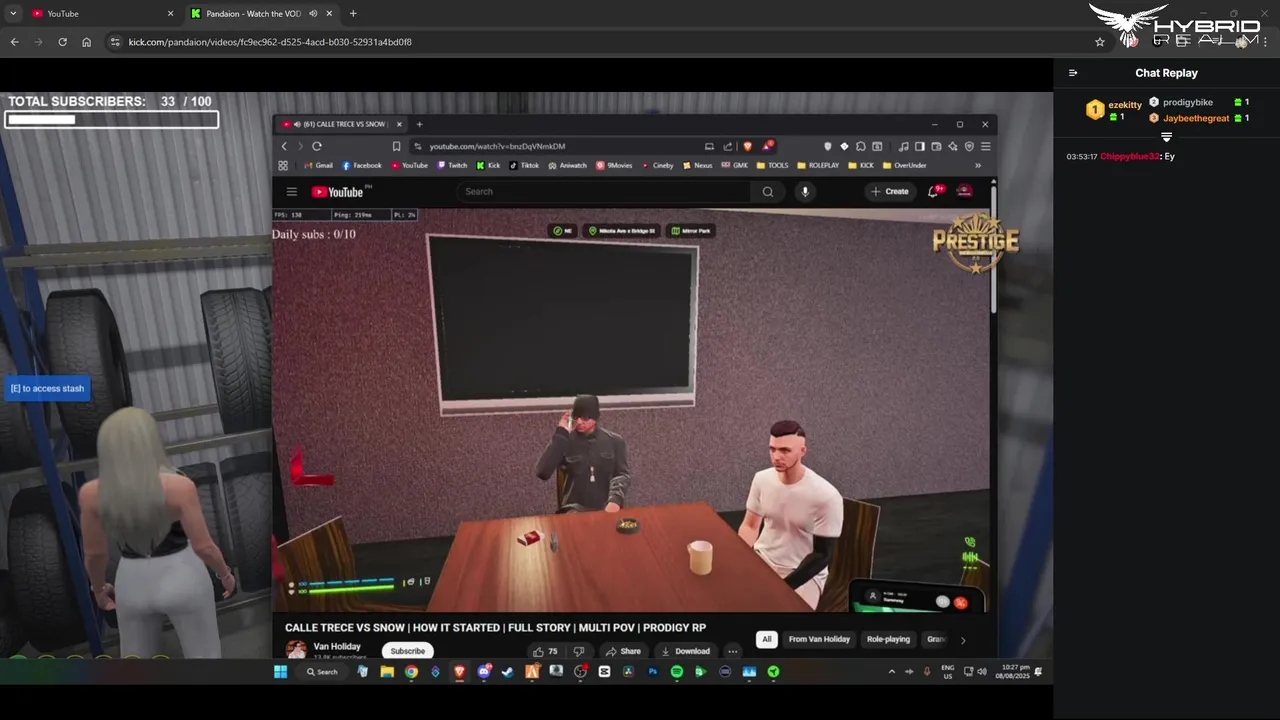Image resolution: width=1280 pixels, height=720 pixels.
Task: Mute the Pandaion tab audio icon
Action: click(313, 14)
